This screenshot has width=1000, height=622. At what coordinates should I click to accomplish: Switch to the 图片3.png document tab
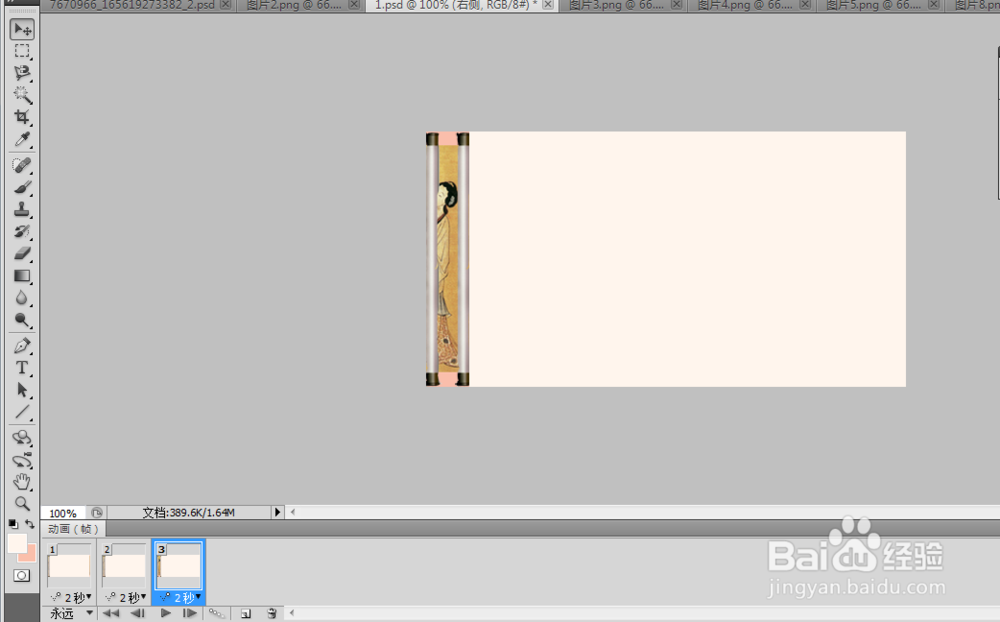616,5
